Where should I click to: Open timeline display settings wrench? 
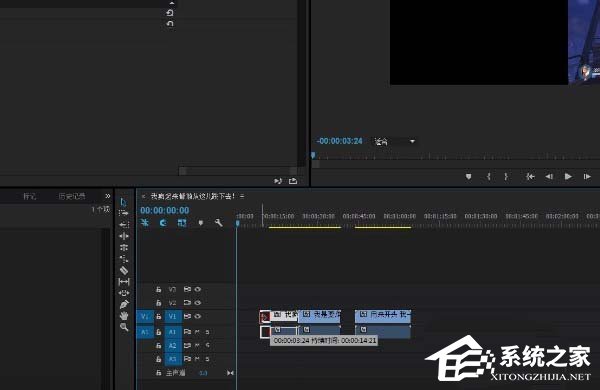[x=218, y=222]
